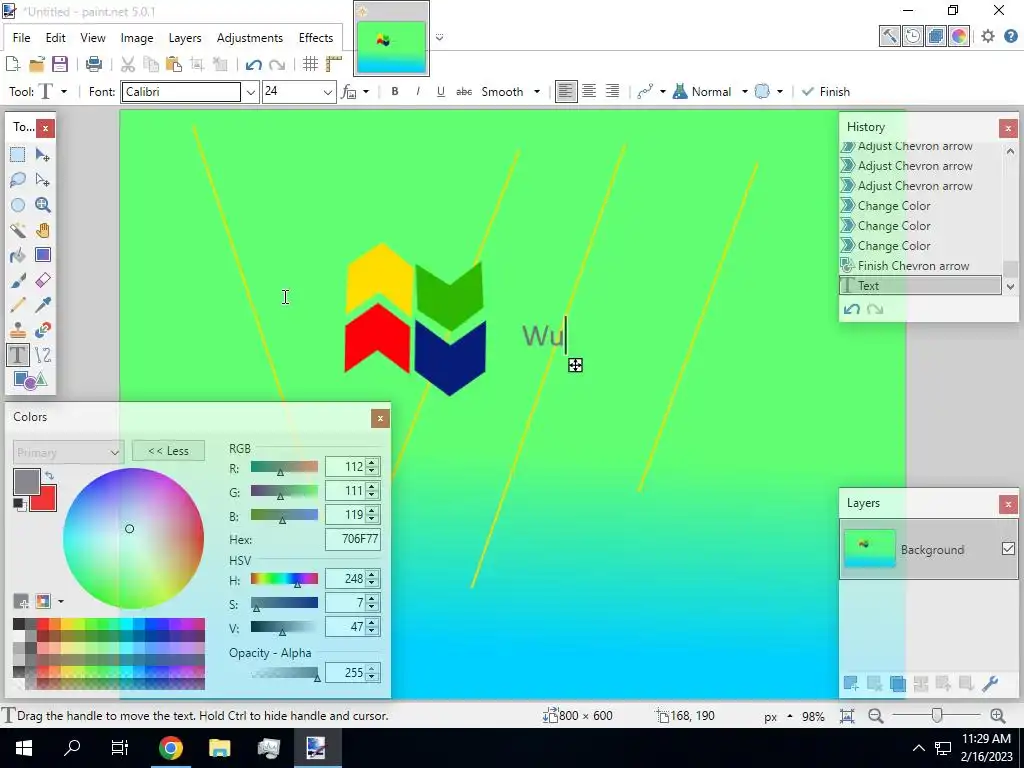Image resolution: width=1024 pixels, height=768 pixels.
Task: Select the Rectangle Select tool
Action: pos(18,155)
